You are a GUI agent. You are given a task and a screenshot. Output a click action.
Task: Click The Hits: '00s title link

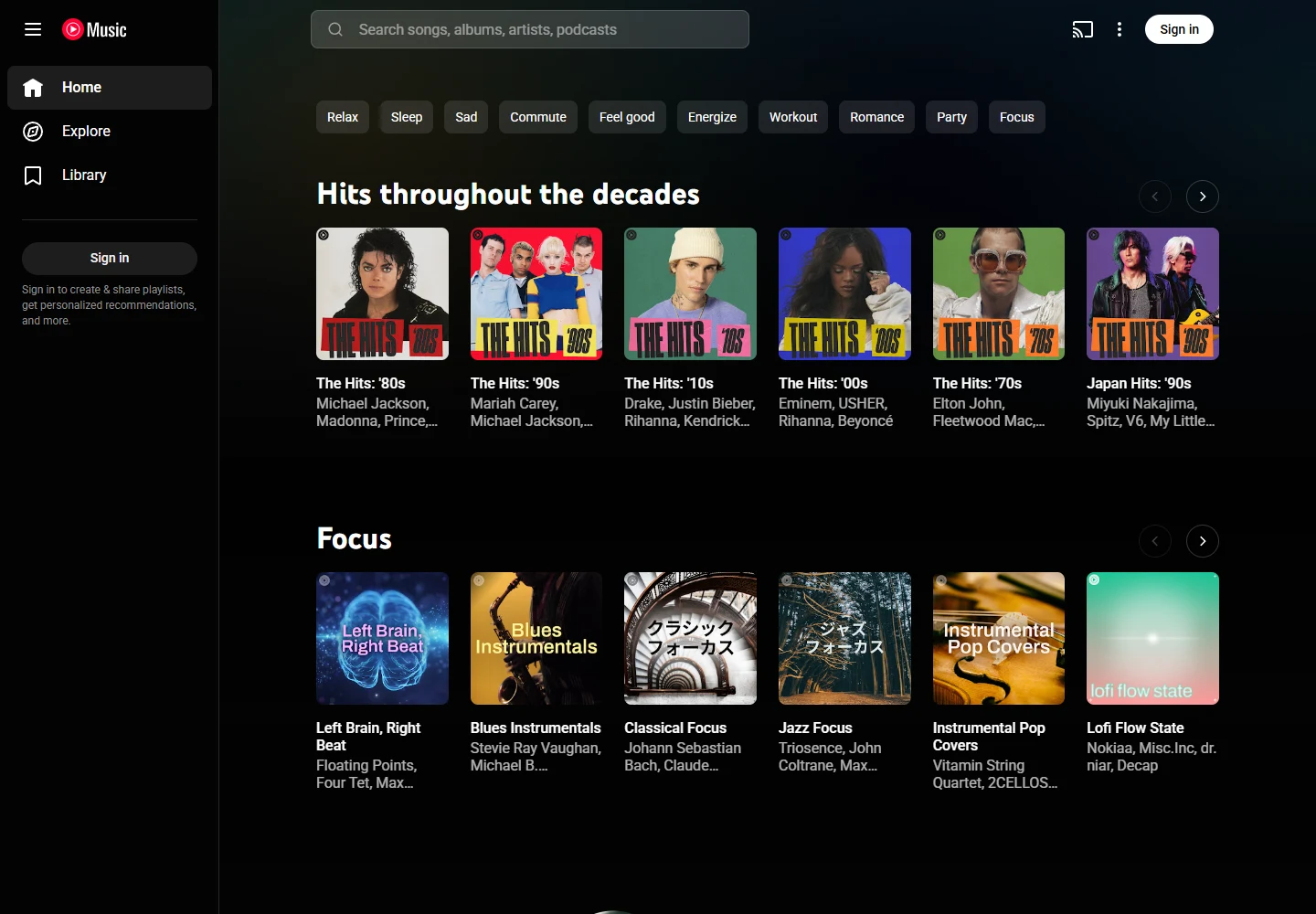point(823,383)
